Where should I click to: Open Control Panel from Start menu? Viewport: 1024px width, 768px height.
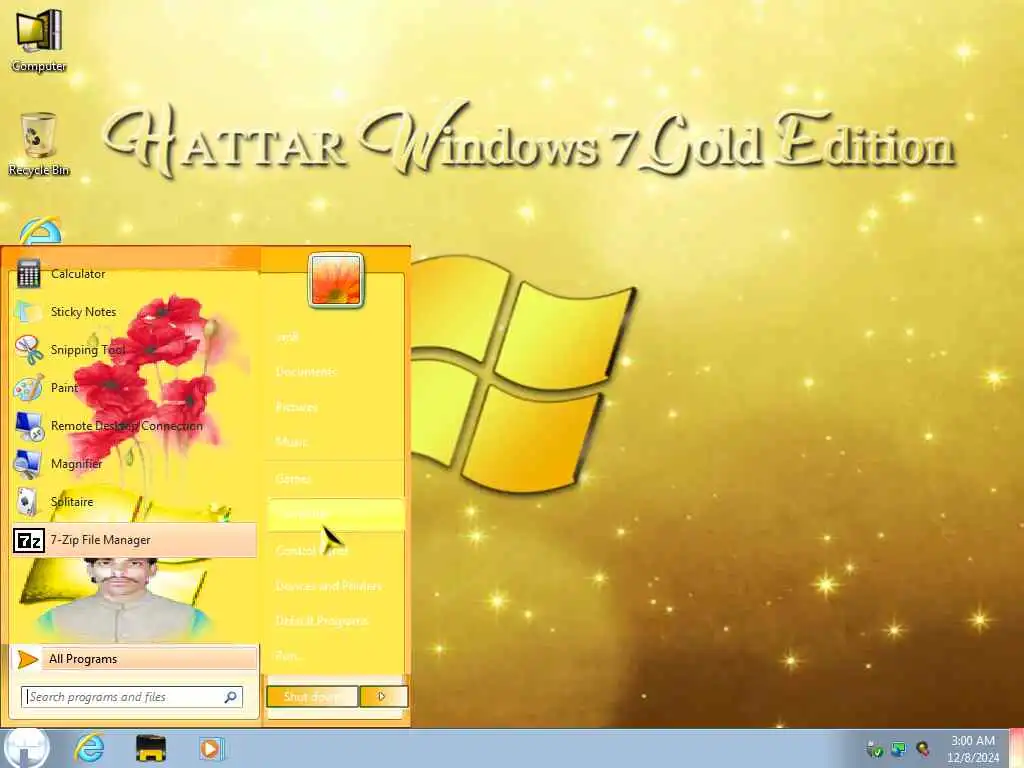312,551
